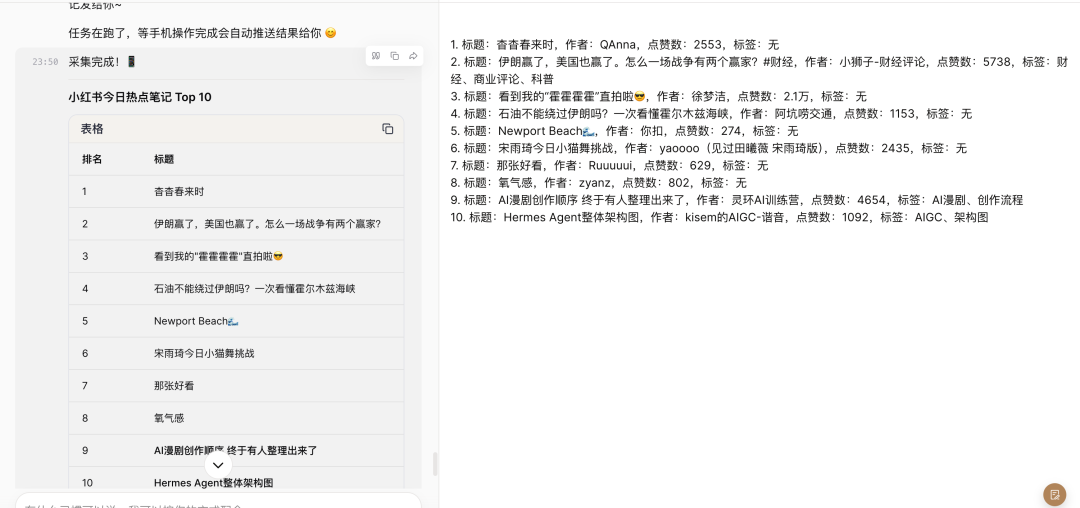Click the 表格 label in table header

[92, 129]
